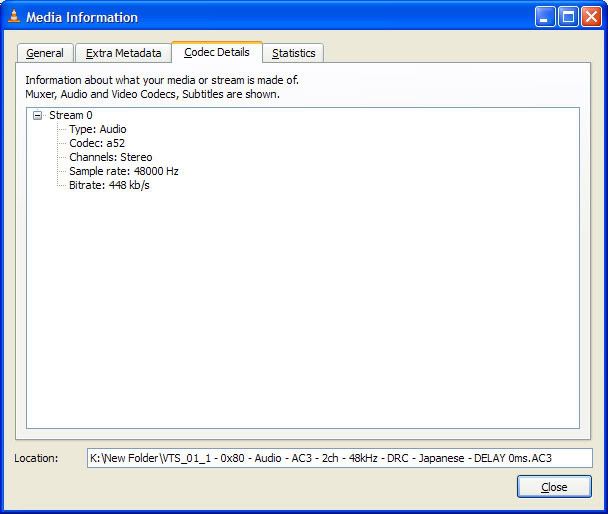Switch to the General tab
The image size is (608, 514).
45,53
